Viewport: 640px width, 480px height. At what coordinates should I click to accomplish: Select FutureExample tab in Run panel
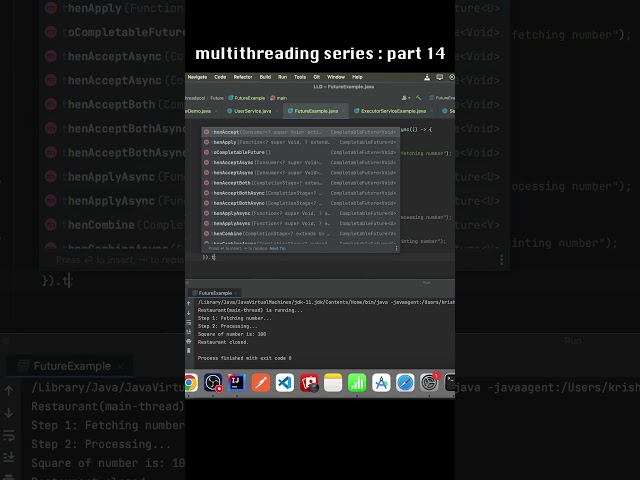tap(212, 293)
